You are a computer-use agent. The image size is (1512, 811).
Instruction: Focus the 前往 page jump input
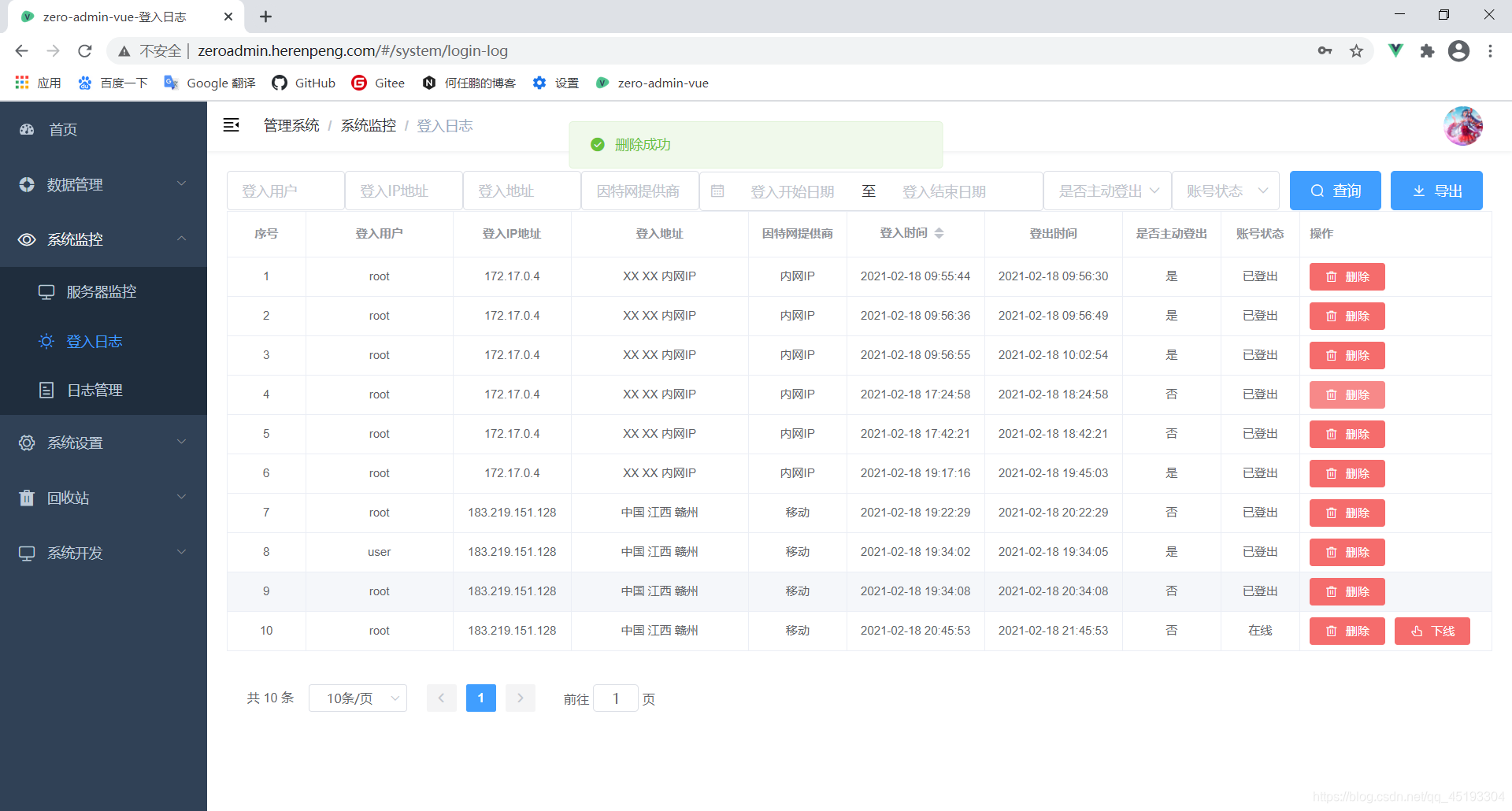pyautogui.click(x=615, y=698)
